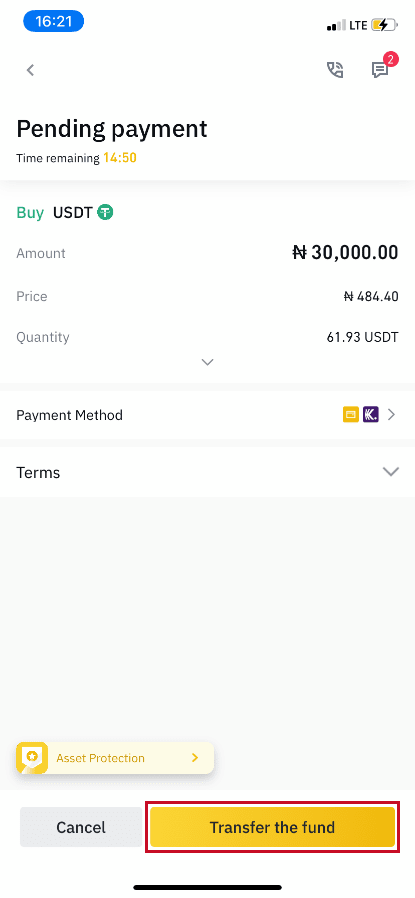This screenshot has width=415, height=898.
Task: Open the Asset Protection banner arrow
Action: click(x=195, y=758)
